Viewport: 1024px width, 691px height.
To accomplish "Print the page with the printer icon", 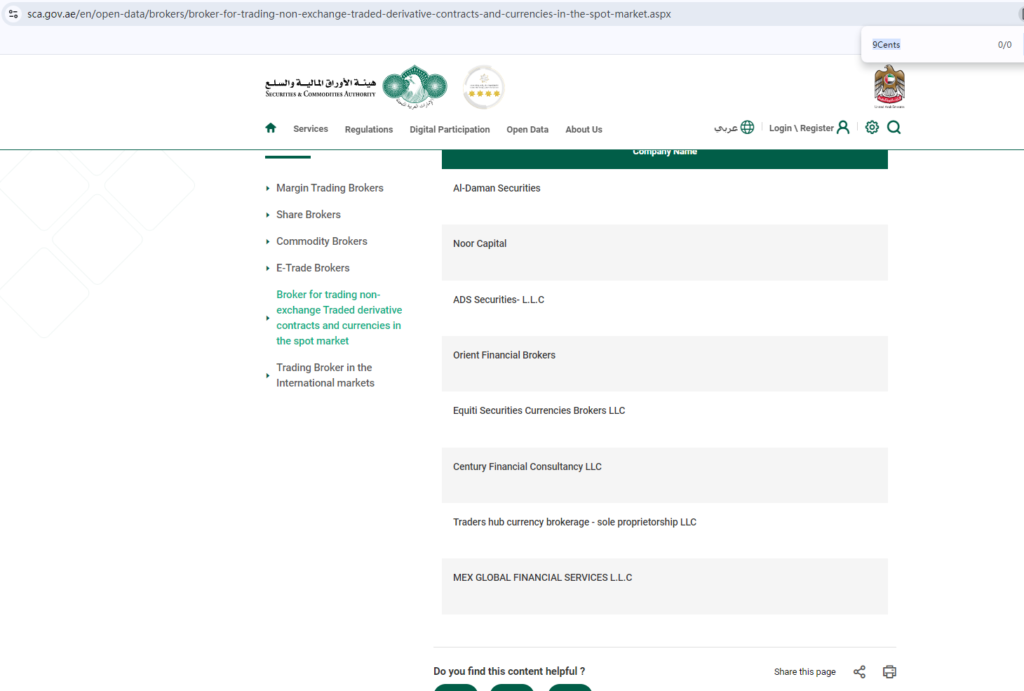I will click(889, 671).
